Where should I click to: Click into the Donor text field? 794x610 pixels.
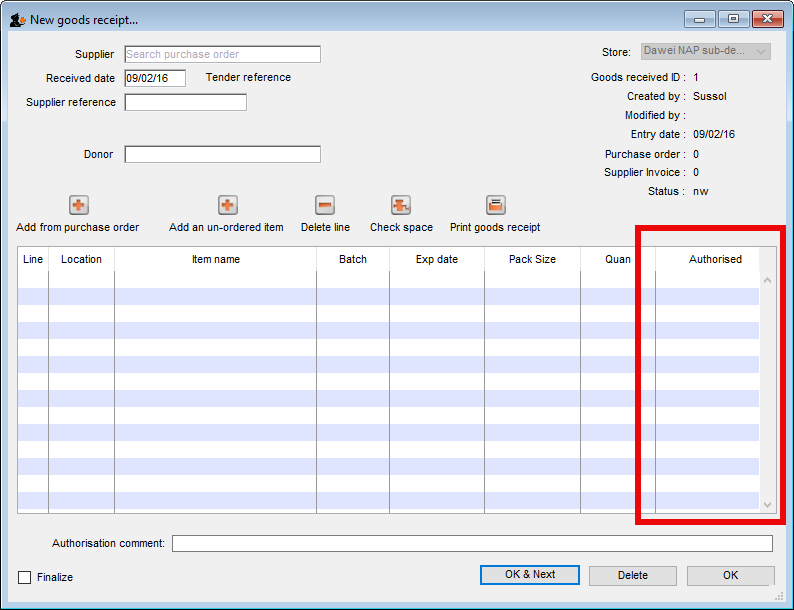point(222,154)
